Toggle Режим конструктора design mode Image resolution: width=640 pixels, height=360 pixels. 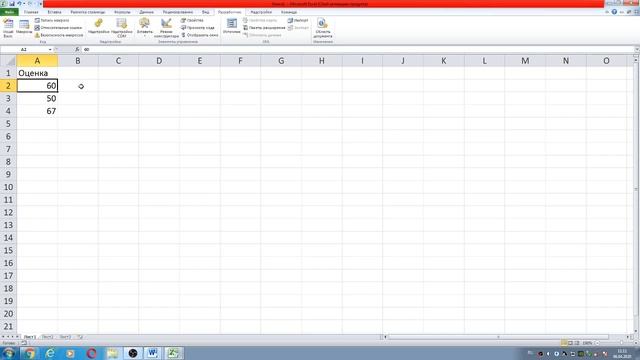tap(166, 28)
